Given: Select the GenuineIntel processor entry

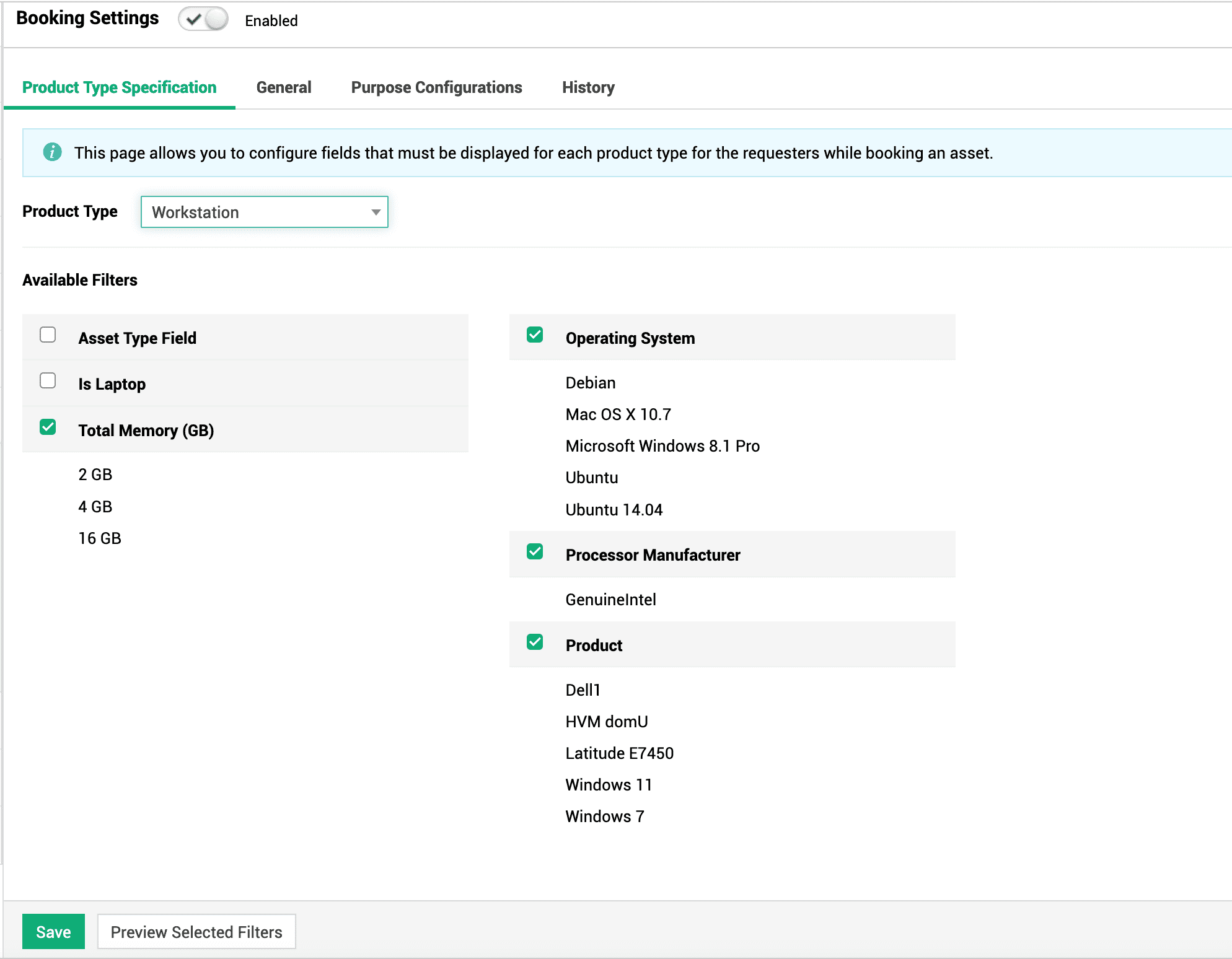Looking at the screenshot, I should tap(610, 600).
